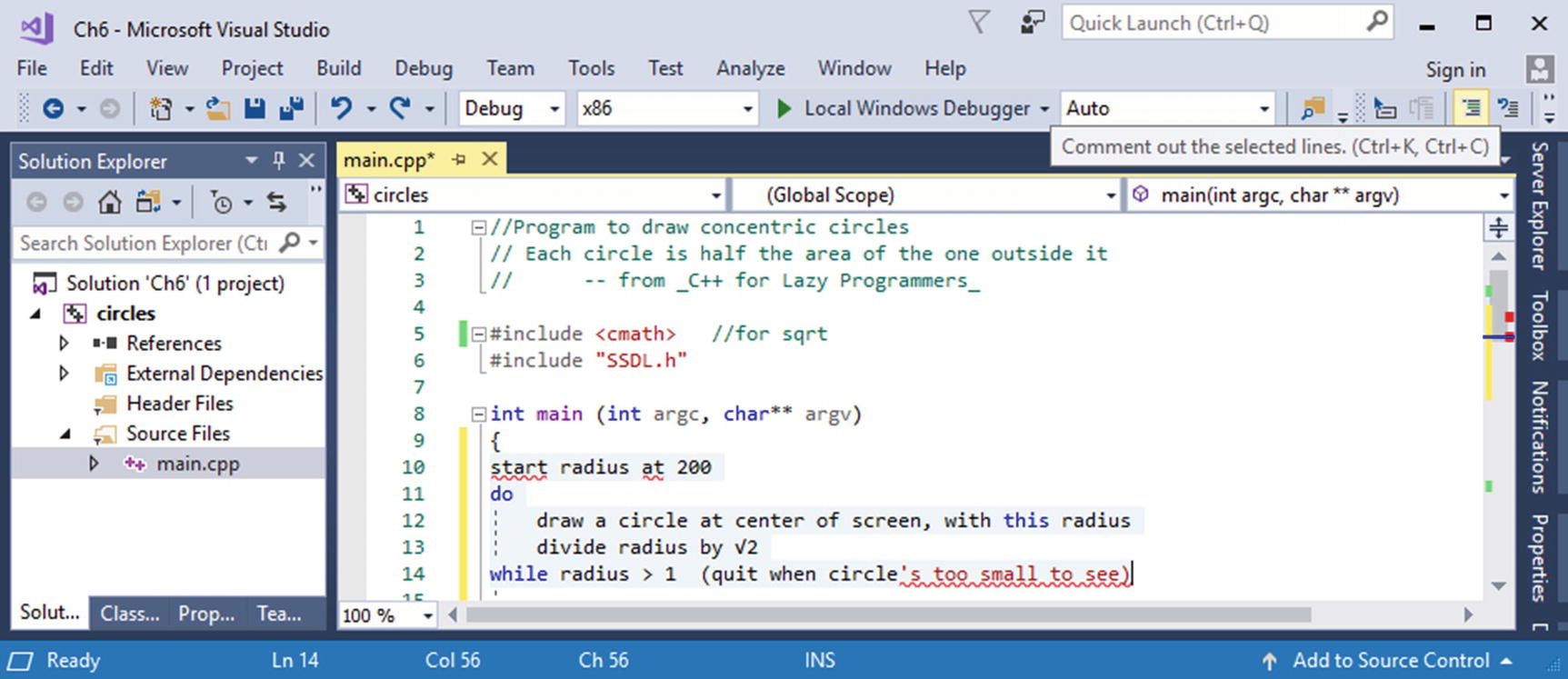Click the Navigate Backward arrow in main toolbar
The height and width of the screenshot is (679, 1568).
click(x=54, y=109)
